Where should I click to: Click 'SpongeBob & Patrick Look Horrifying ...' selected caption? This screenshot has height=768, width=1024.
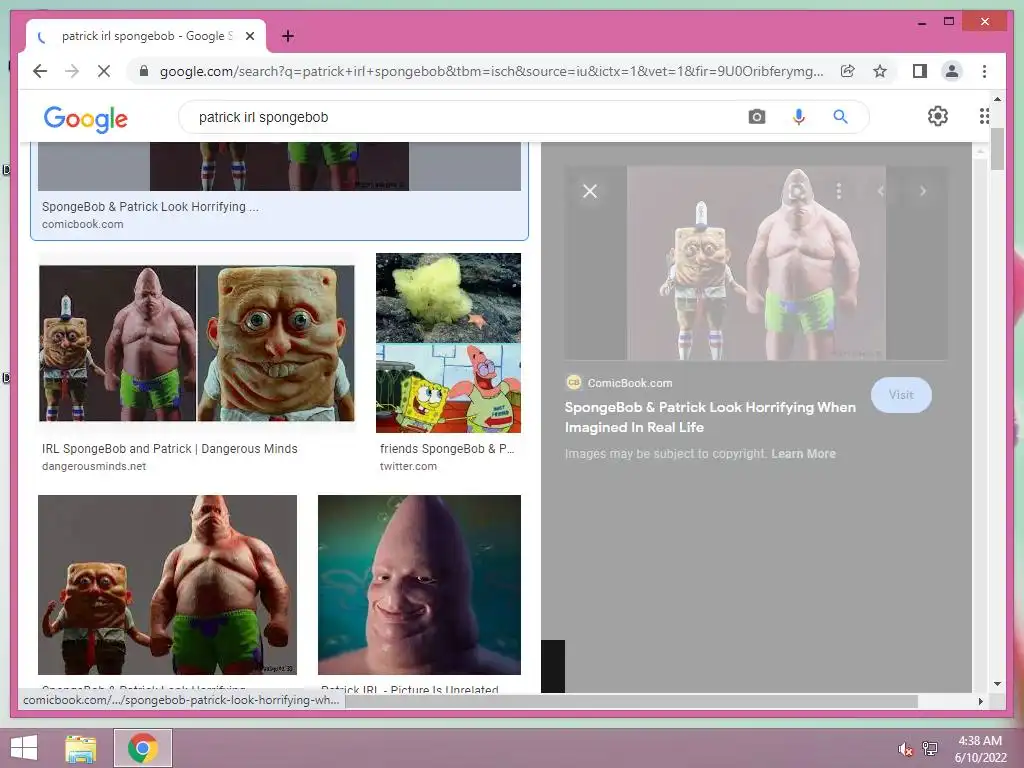pyautogui.click(x=150, y=206)
